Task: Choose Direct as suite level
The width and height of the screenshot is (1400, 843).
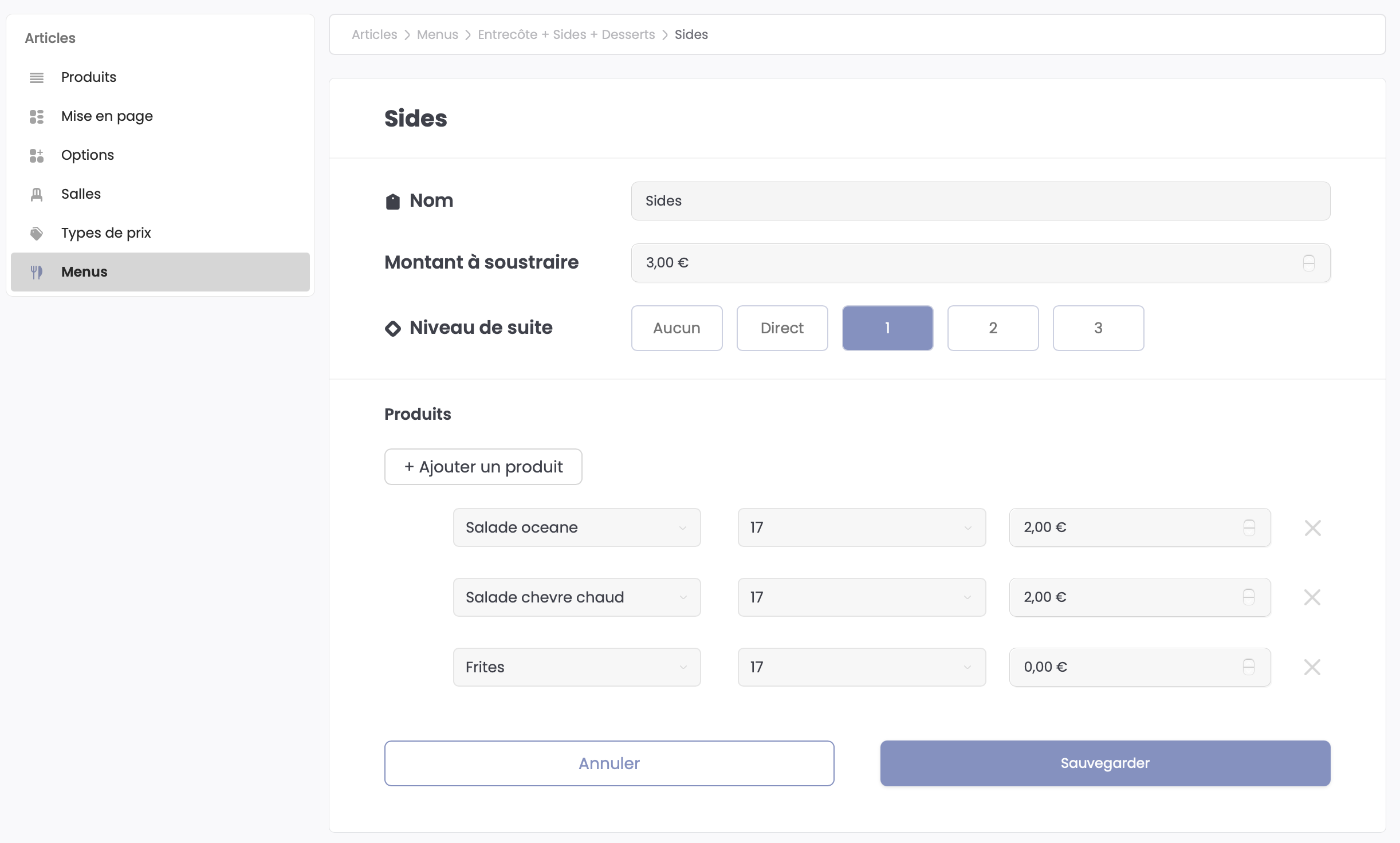Action: click(x=782, y=328)
